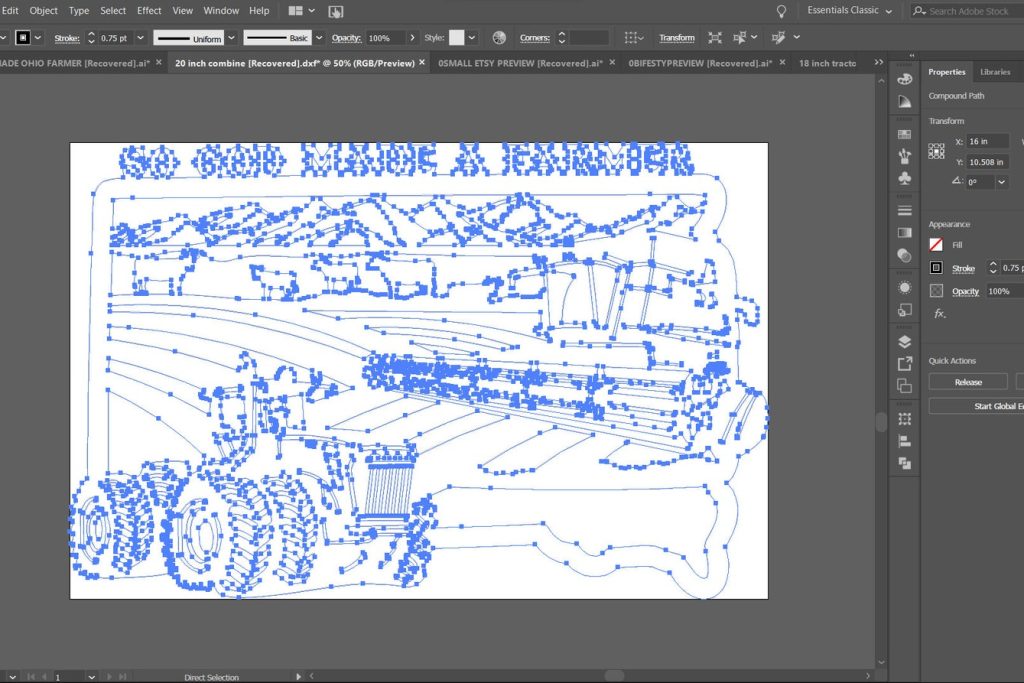Screen dimensions: 1024x683
Task: Open the Brushes panel icon
Action: (x=905, y=155)
